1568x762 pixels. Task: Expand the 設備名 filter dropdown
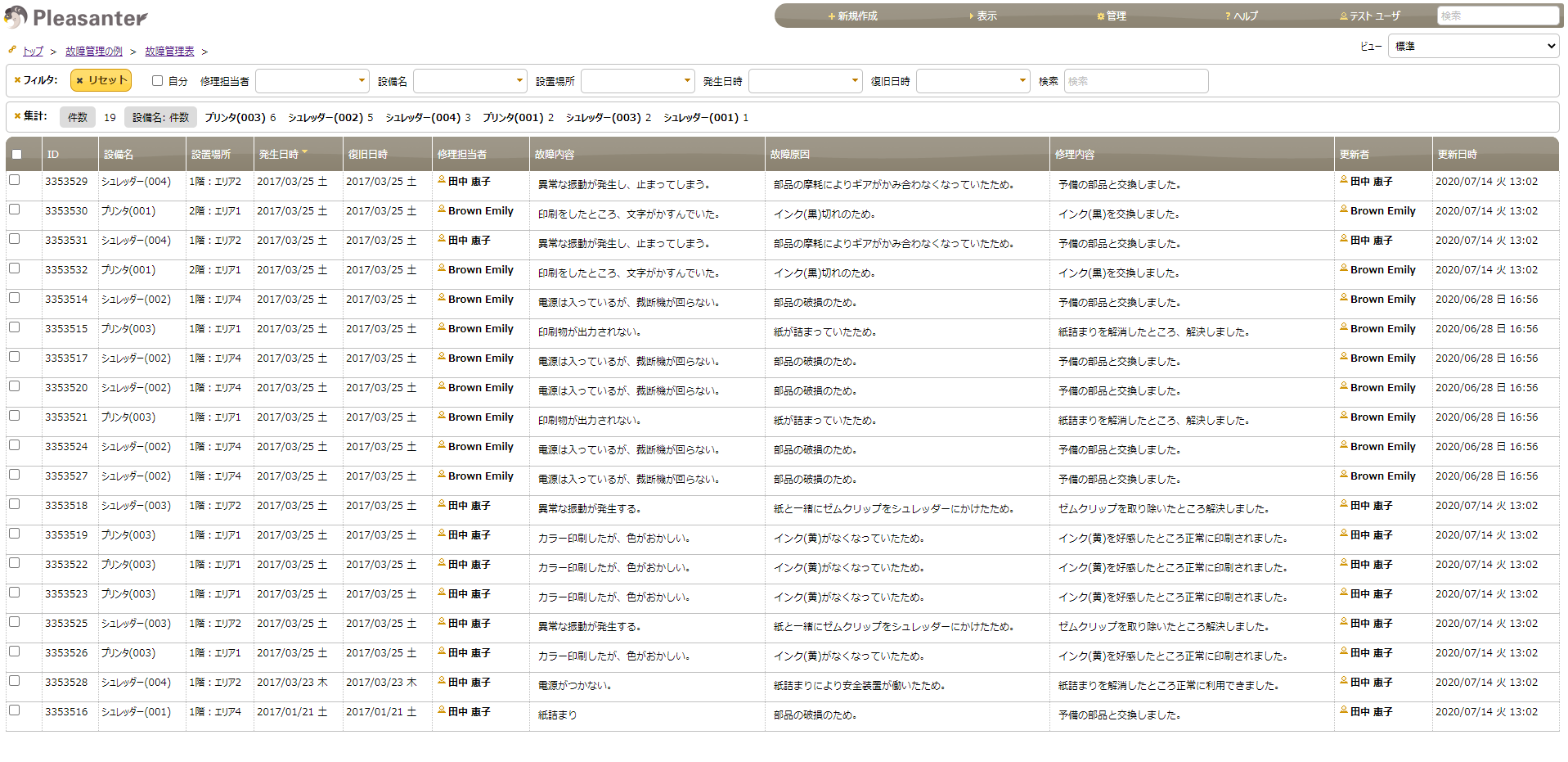(470, 80)
